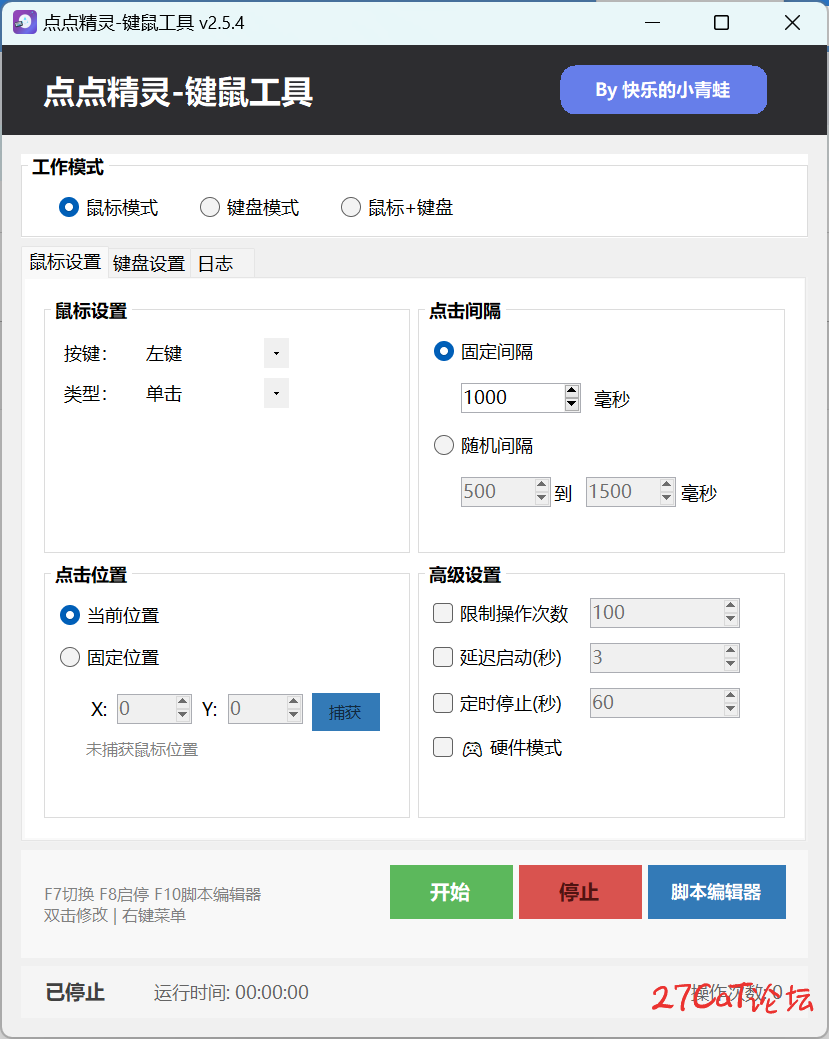Select 键盘模式 radio button
Viewport: 829px width, 1039px height.
pyautogui.click(x=210, y=208)
